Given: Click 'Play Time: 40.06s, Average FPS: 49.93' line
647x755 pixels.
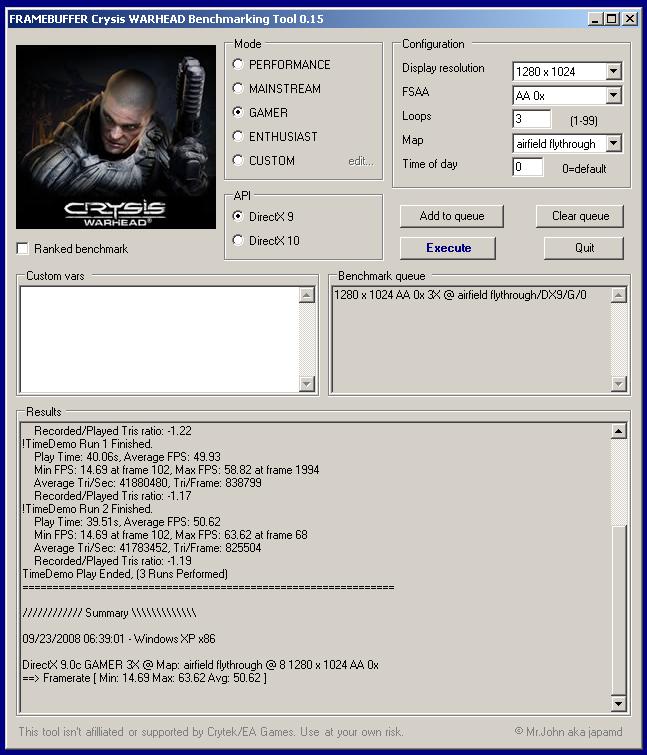Looking at the screenshot, I should coord(127,457).
